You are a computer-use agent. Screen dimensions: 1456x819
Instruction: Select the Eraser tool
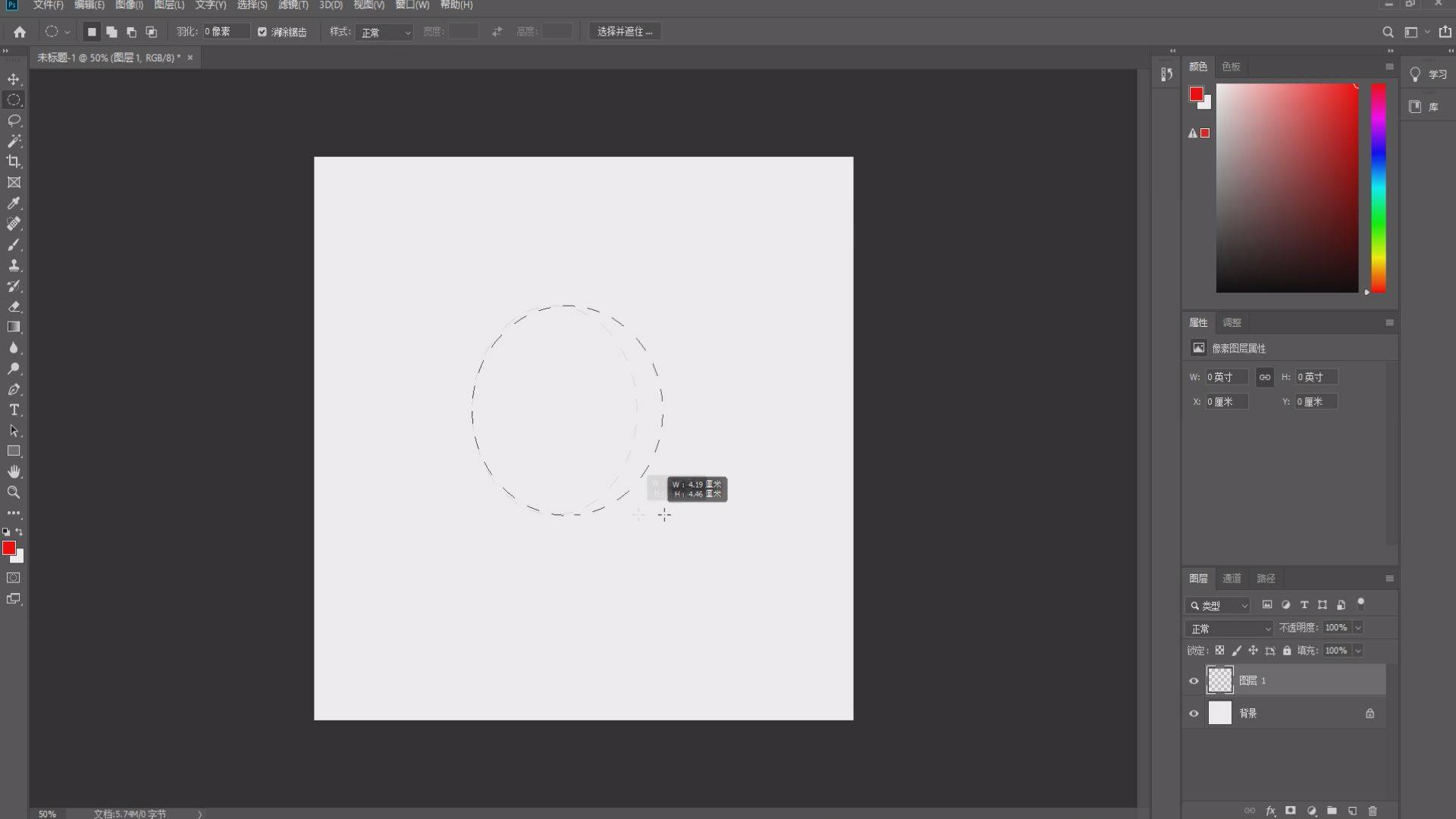pos(14,306)
